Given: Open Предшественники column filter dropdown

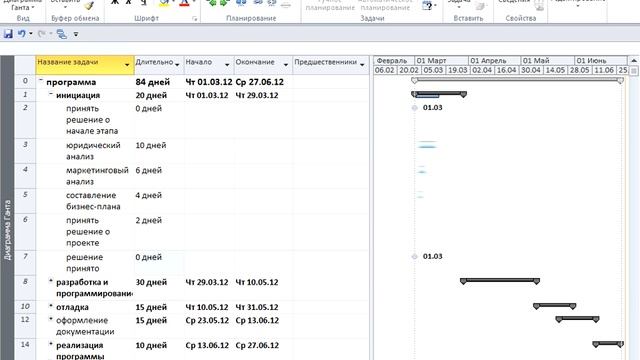Looking at the screenshot, I should click(362, 65).
